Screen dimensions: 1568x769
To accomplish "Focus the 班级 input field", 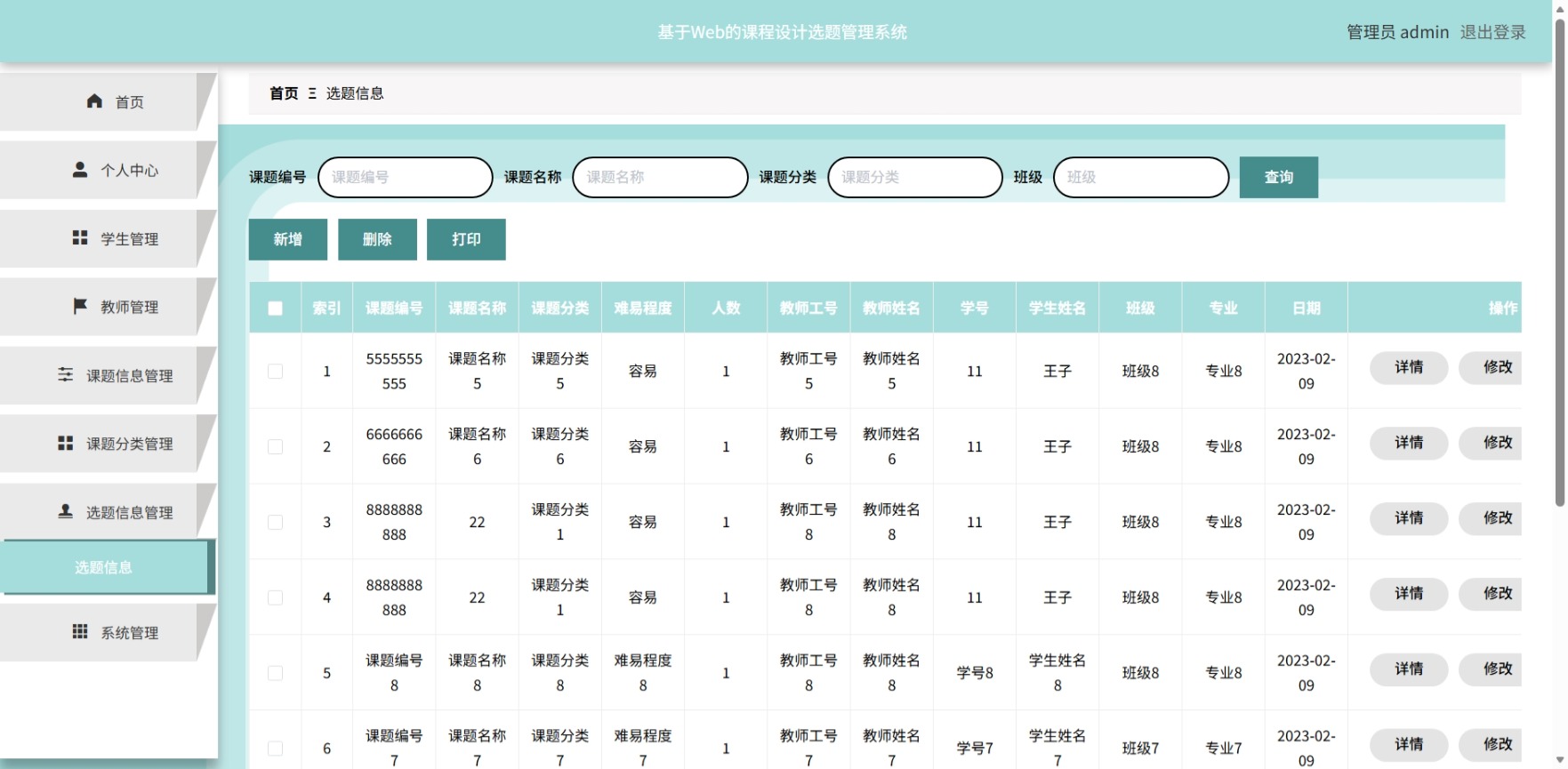I will (x=1141, y=177).
